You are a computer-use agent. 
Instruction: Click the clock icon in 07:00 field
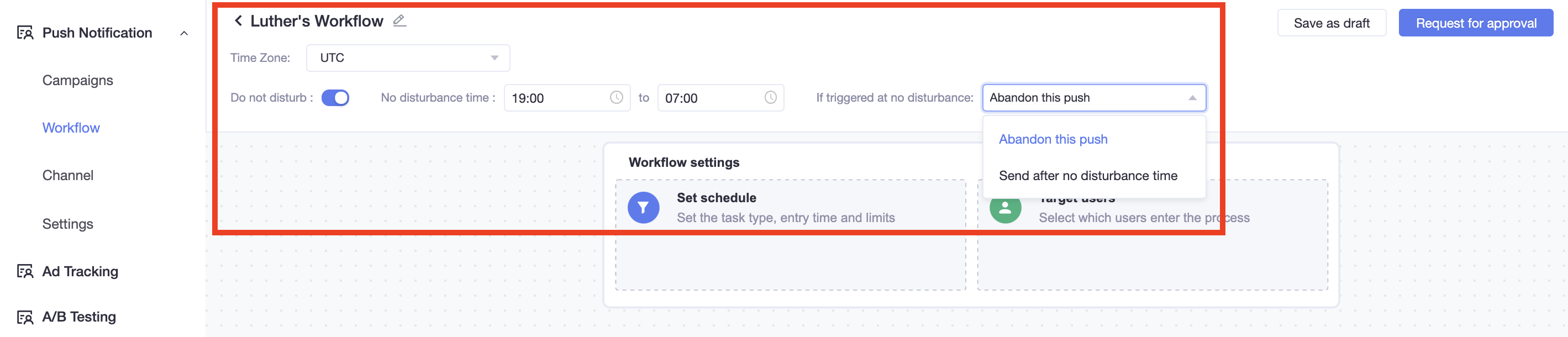tap(770, 97)
